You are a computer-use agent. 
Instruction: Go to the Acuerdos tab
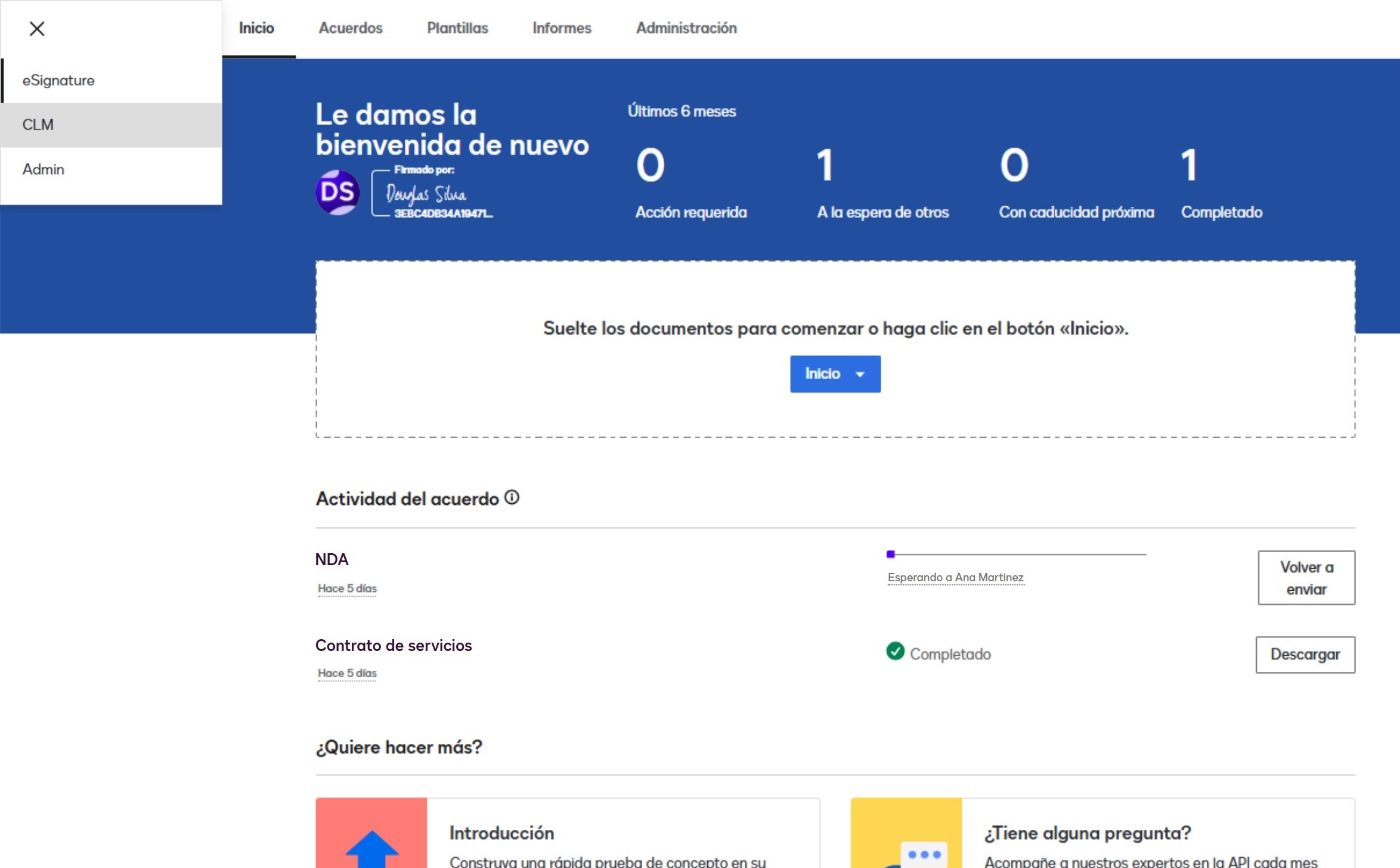coord(351,28)
